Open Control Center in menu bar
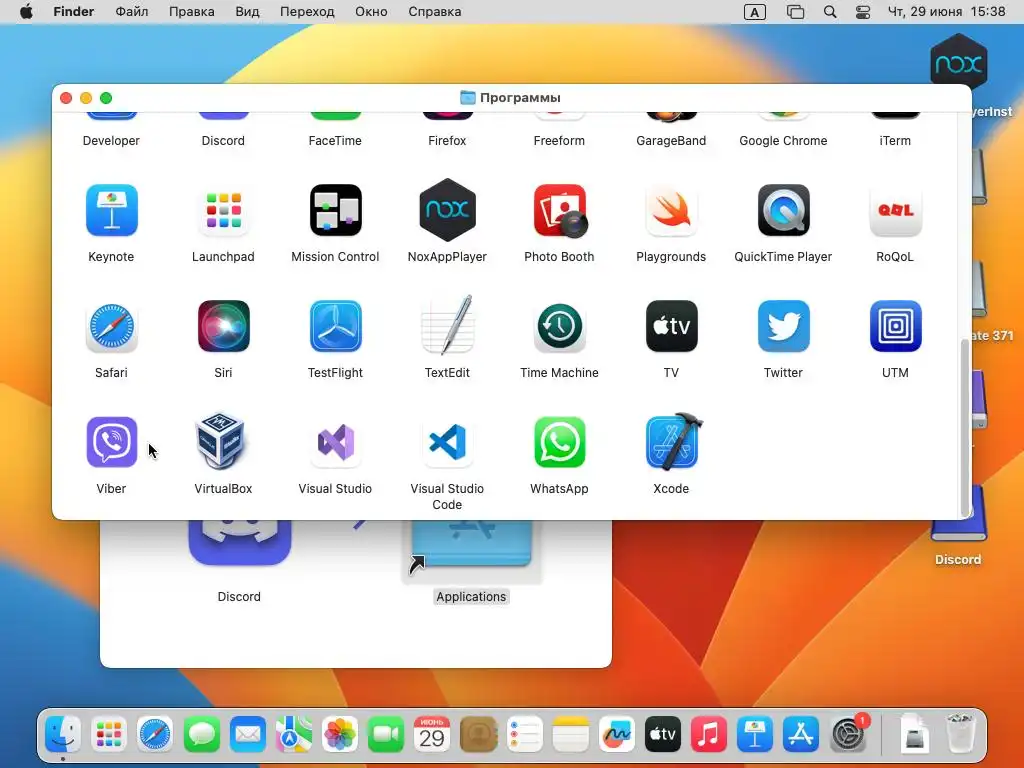Viewport: 1024px width, 768px height. (x=863, y=12)
